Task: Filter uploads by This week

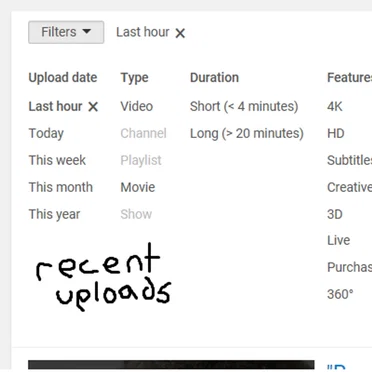Action: (57, 160)
